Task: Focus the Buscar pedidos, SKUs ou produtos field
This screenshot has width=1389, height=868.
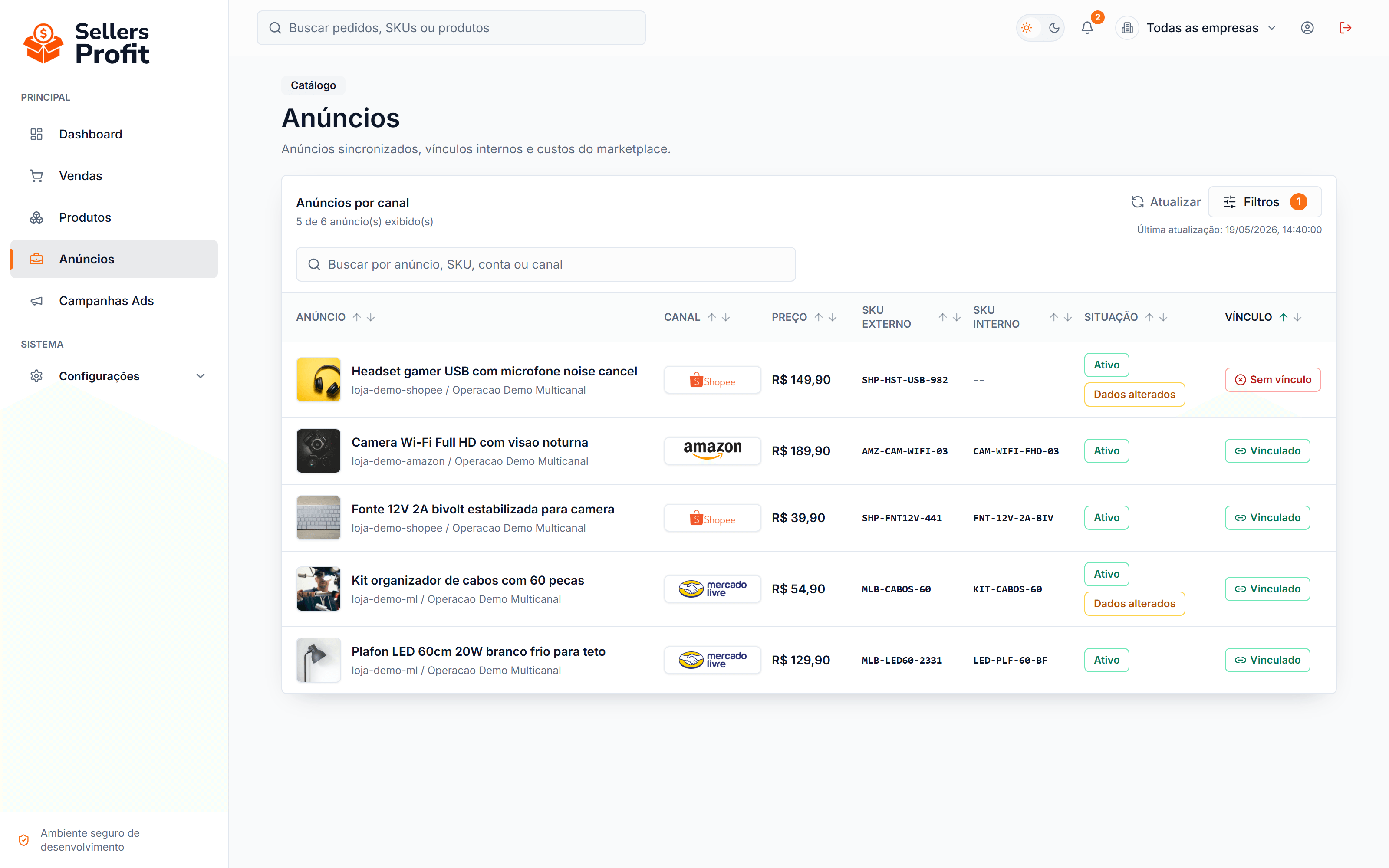Action: click(x=451, y=27)
